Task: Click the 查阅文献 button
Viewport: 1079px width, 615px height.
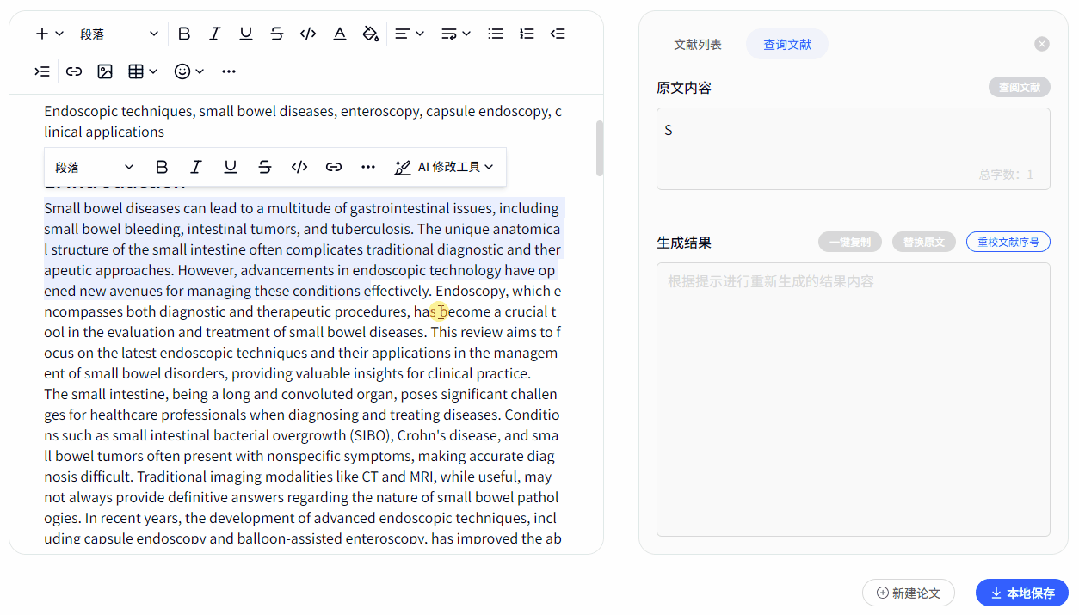Action: [x=1020, y=87]
